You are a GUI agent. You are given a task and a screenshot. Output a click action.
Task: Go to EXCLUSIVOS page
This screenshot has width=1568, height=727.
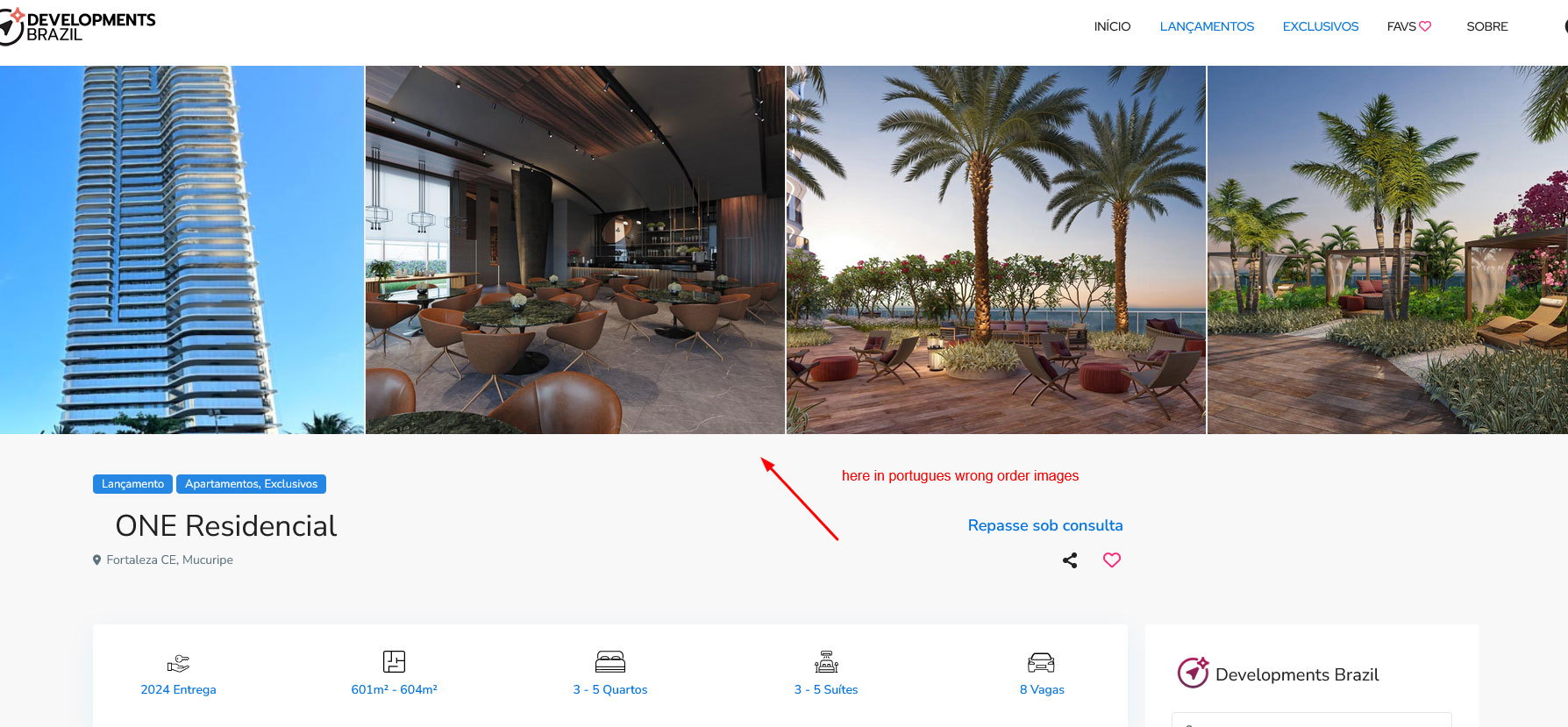coord(1321,26)
